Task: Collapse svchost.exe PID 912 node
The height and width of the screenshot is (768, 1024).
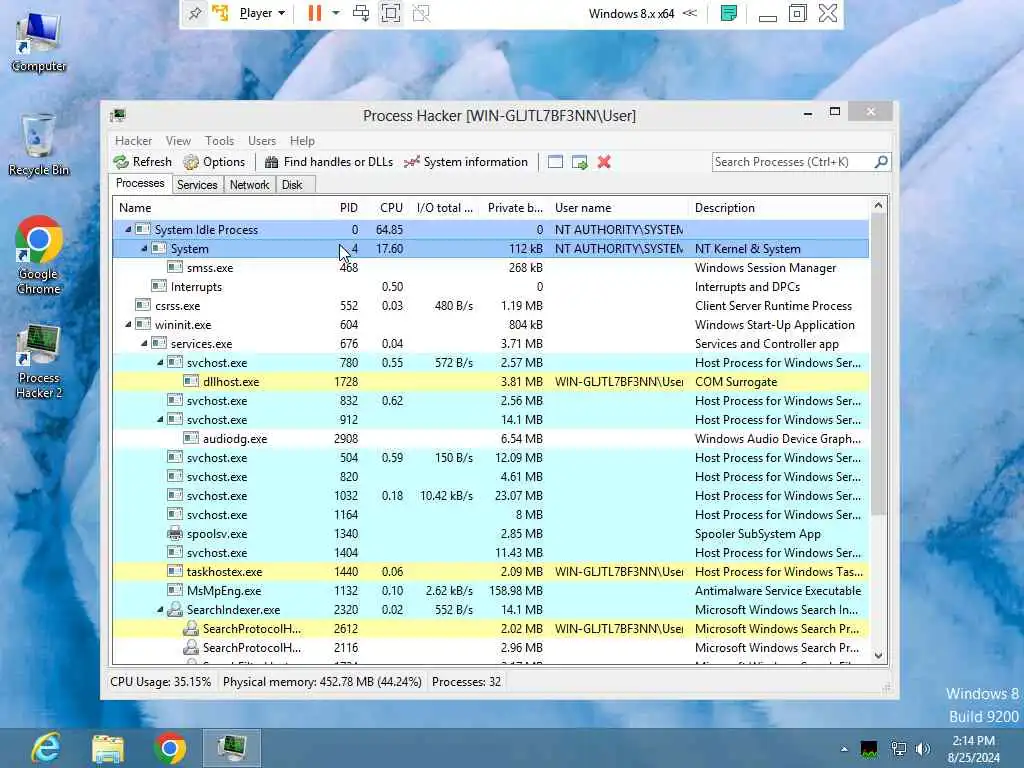Action: 160,419
